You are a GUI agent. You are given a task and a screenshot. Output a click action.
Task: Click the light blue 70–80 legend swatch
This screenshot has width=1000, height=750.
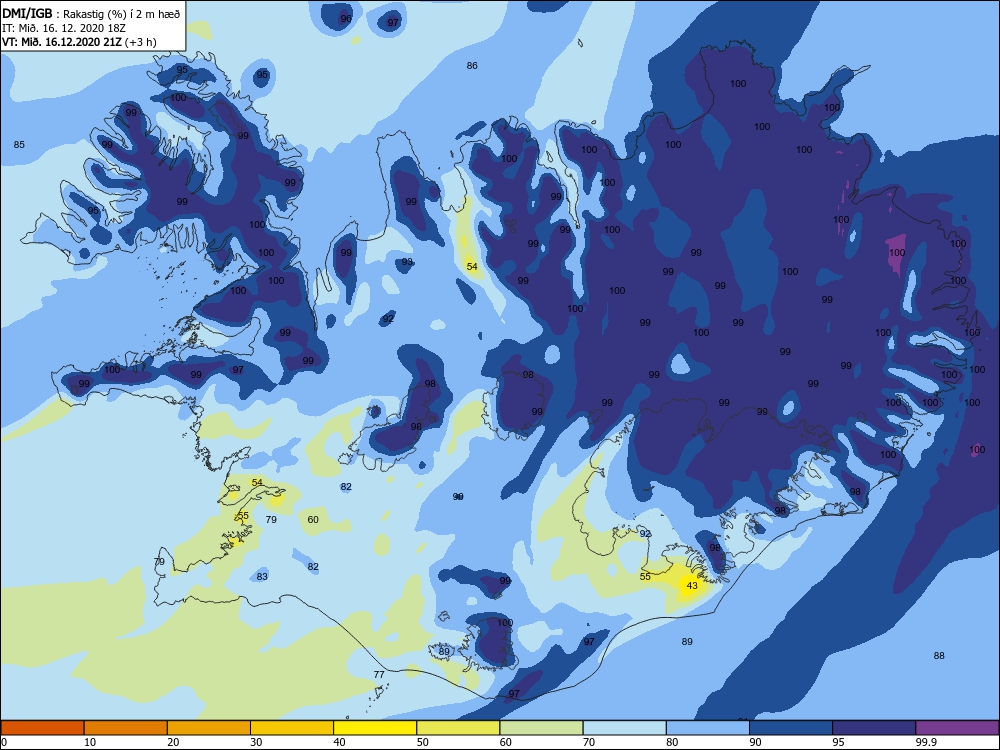[x=624, y=728]
